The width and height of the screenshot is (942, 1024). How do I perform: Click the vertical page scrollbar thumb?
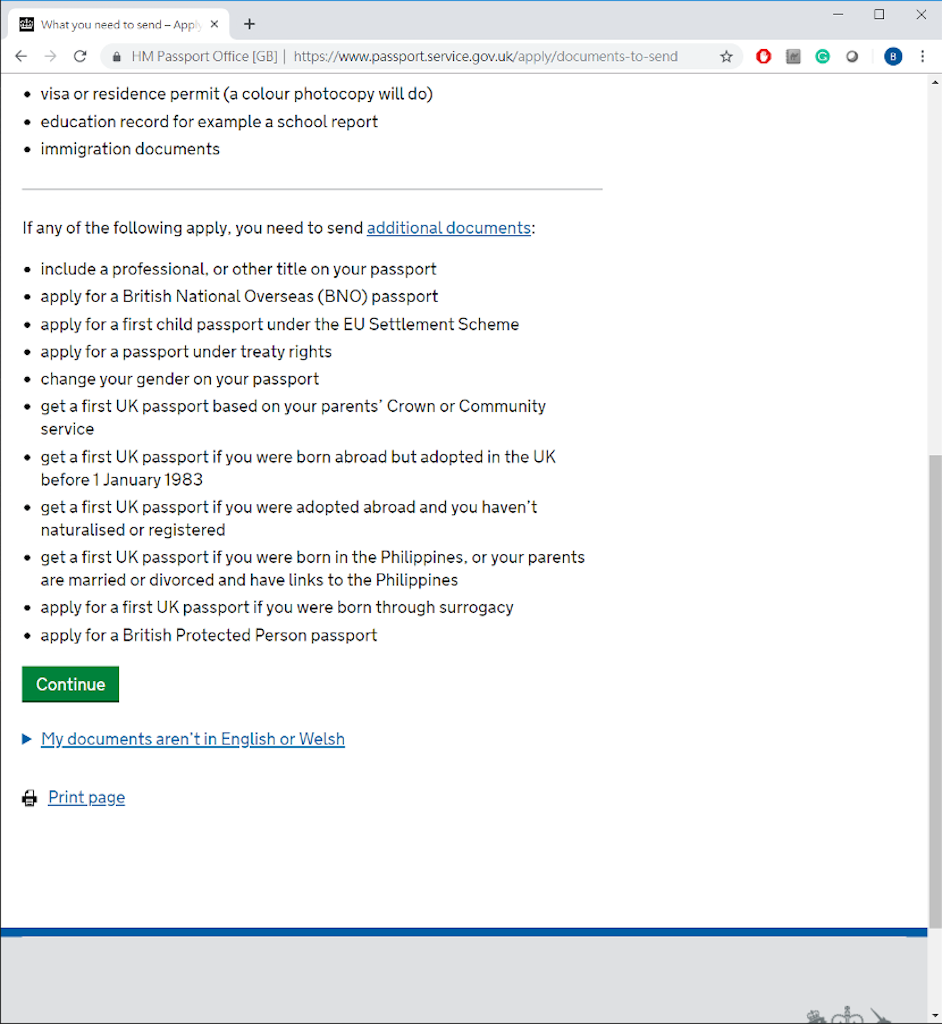click(x=935, y=690)
